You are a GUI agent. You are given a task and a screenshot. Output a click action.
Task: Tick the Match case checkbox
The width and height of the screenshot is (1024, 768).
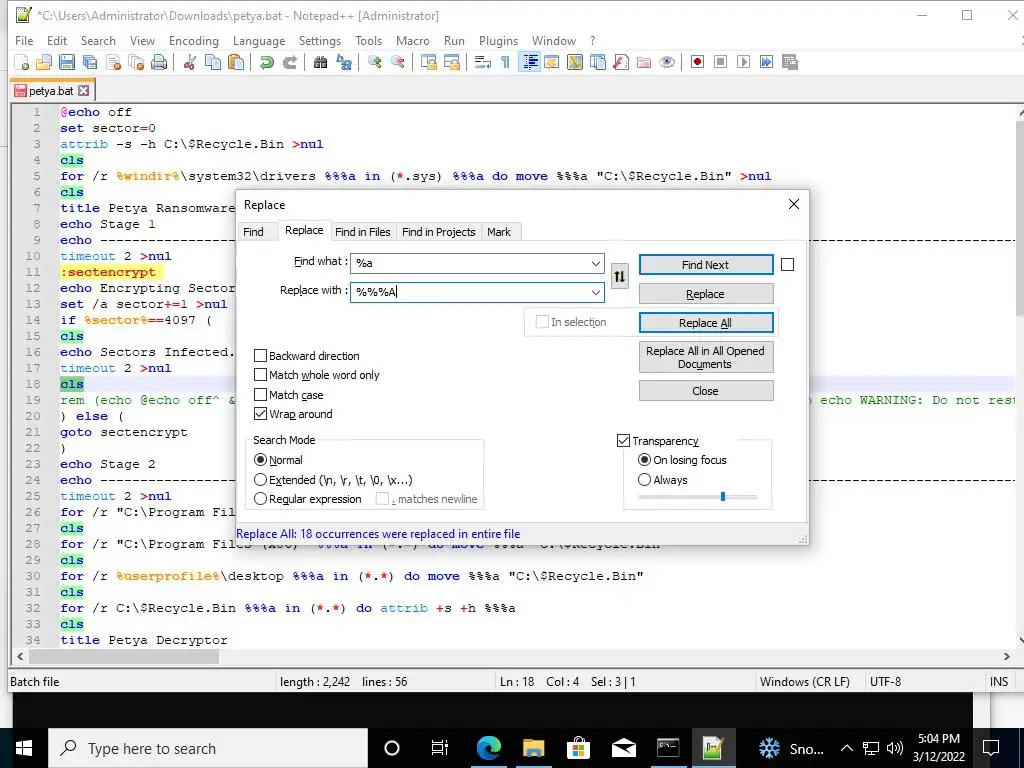coord(261,394)
